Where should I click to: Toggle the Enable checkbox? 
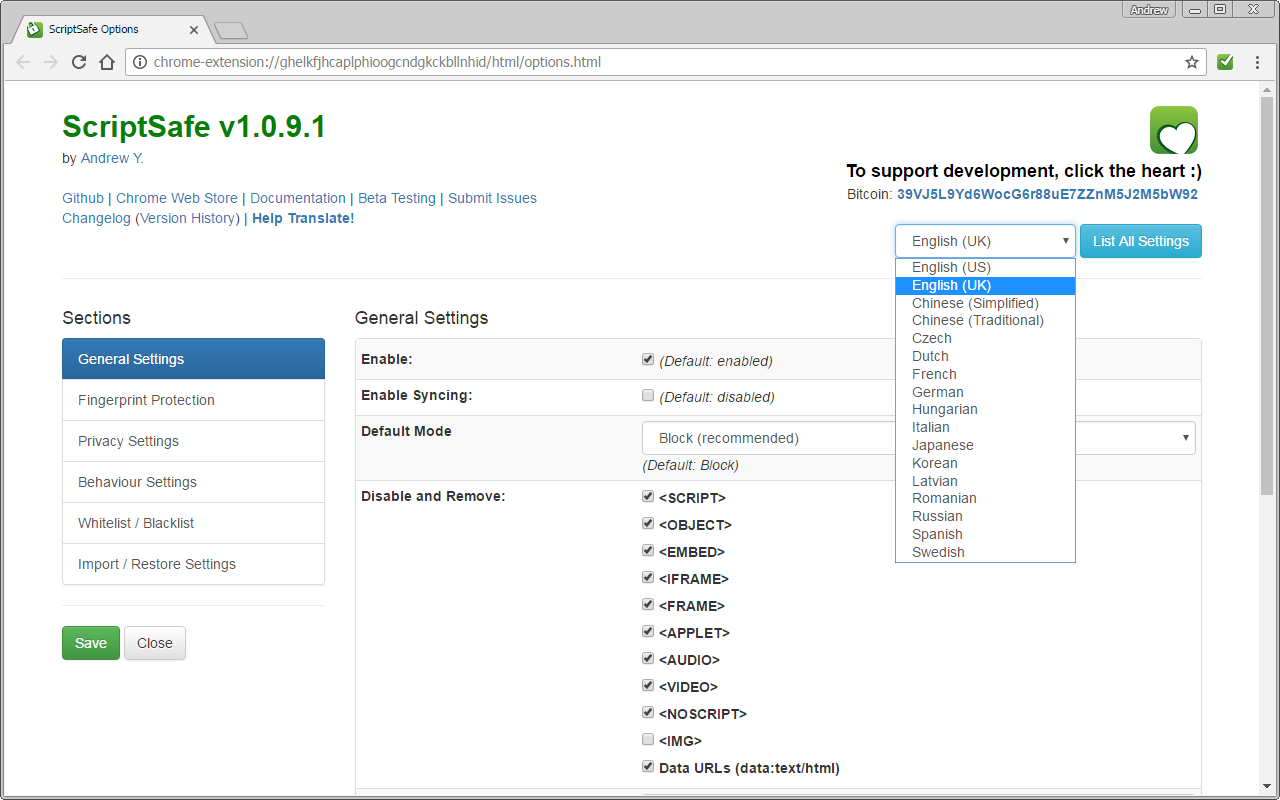click(x=648, y=360)
